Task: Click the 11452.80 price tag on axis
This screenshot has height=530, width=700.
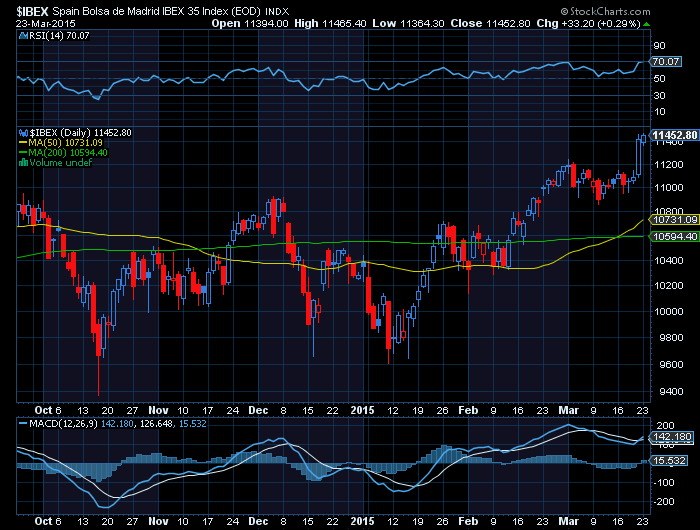Action: (x=675, y=135)
